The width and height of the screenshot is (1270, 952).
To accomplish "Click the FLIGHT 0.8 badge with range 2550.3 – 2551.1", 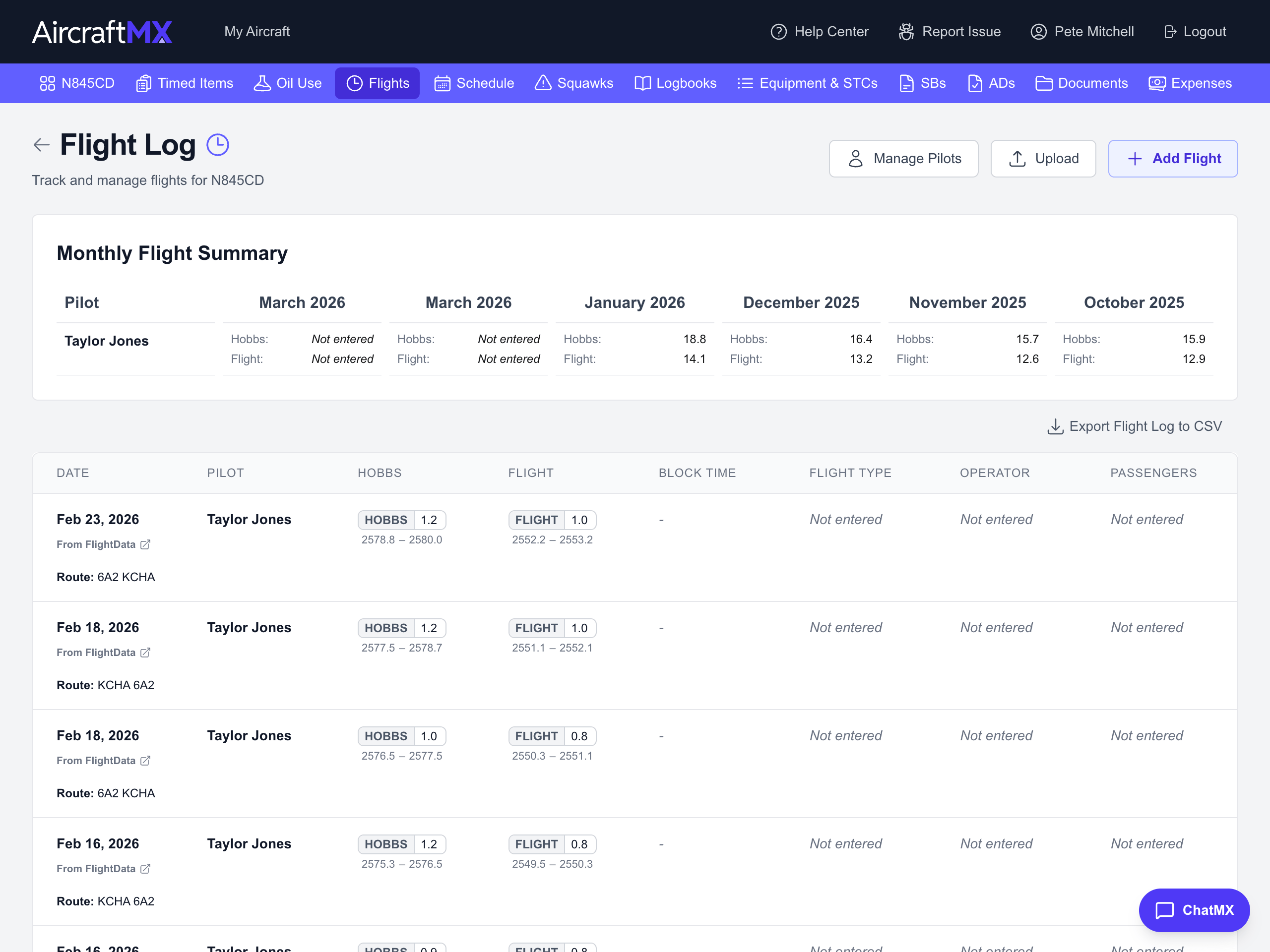I will pos(552,736).
